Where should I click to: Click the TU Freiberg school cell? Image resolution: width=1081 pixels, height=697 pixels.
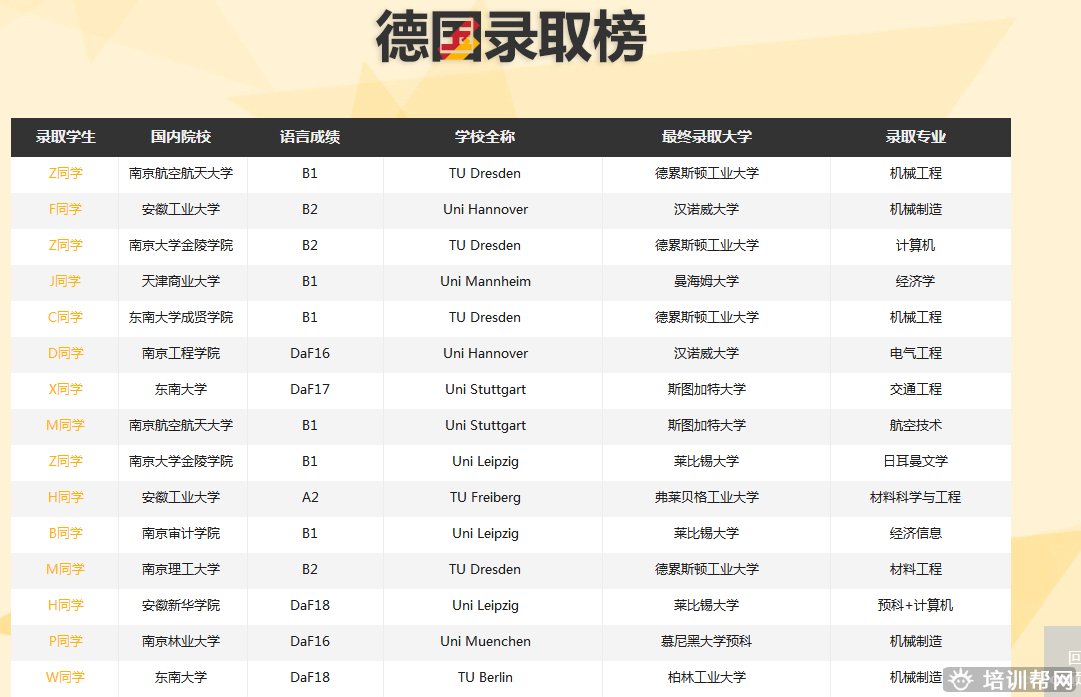click(485, 497)
